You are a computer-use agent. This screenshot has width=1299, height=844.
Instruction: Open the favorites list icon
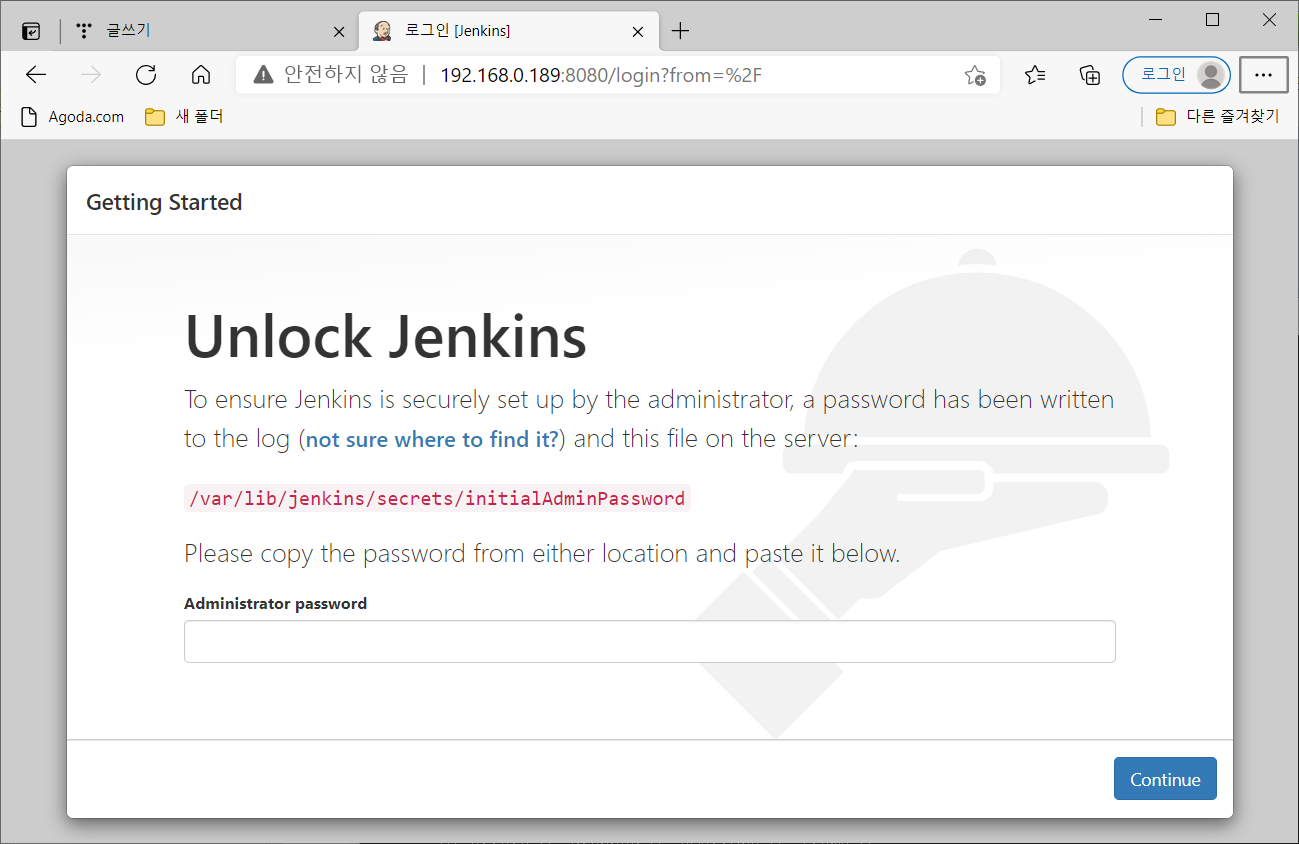coord(1035,75)
